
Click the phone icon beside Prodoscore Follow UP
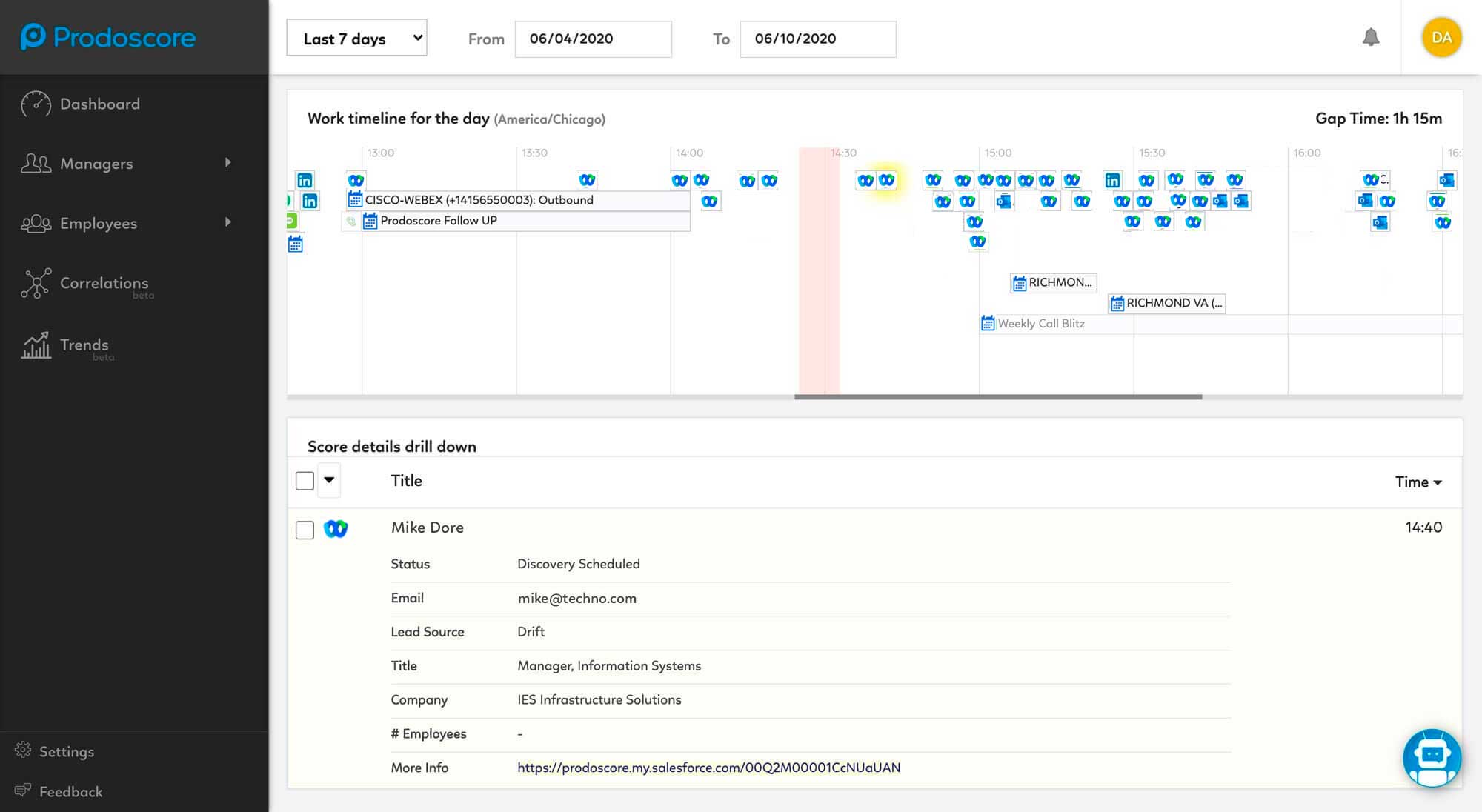click(x=351, y=221)
